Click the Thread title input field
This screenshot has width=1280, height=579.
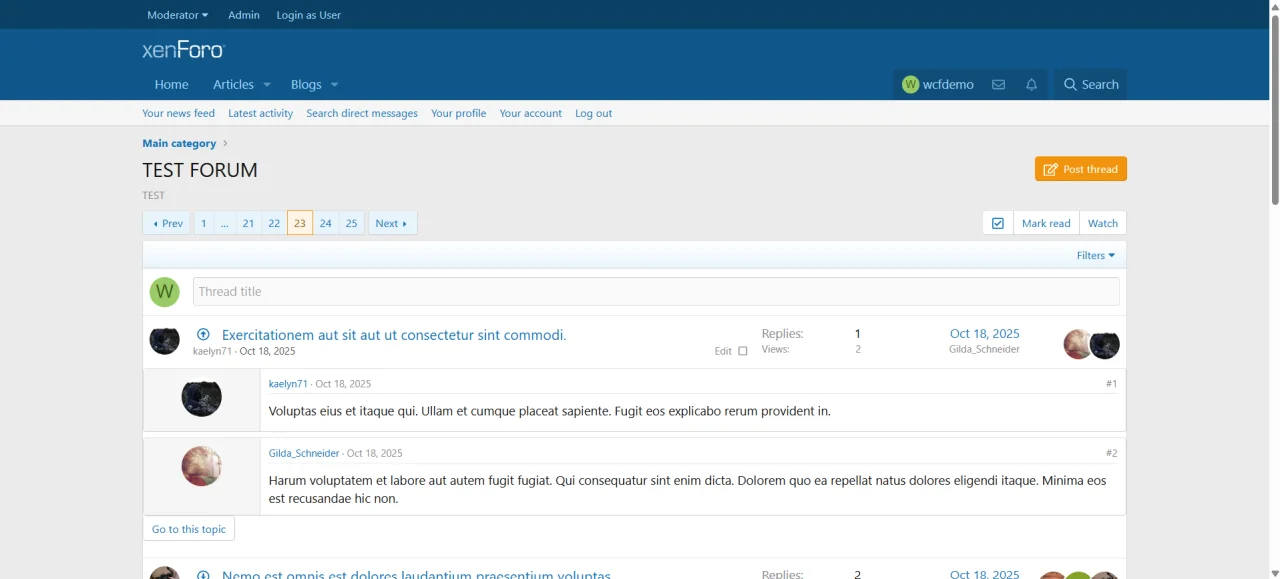click(x=656, y=292)
